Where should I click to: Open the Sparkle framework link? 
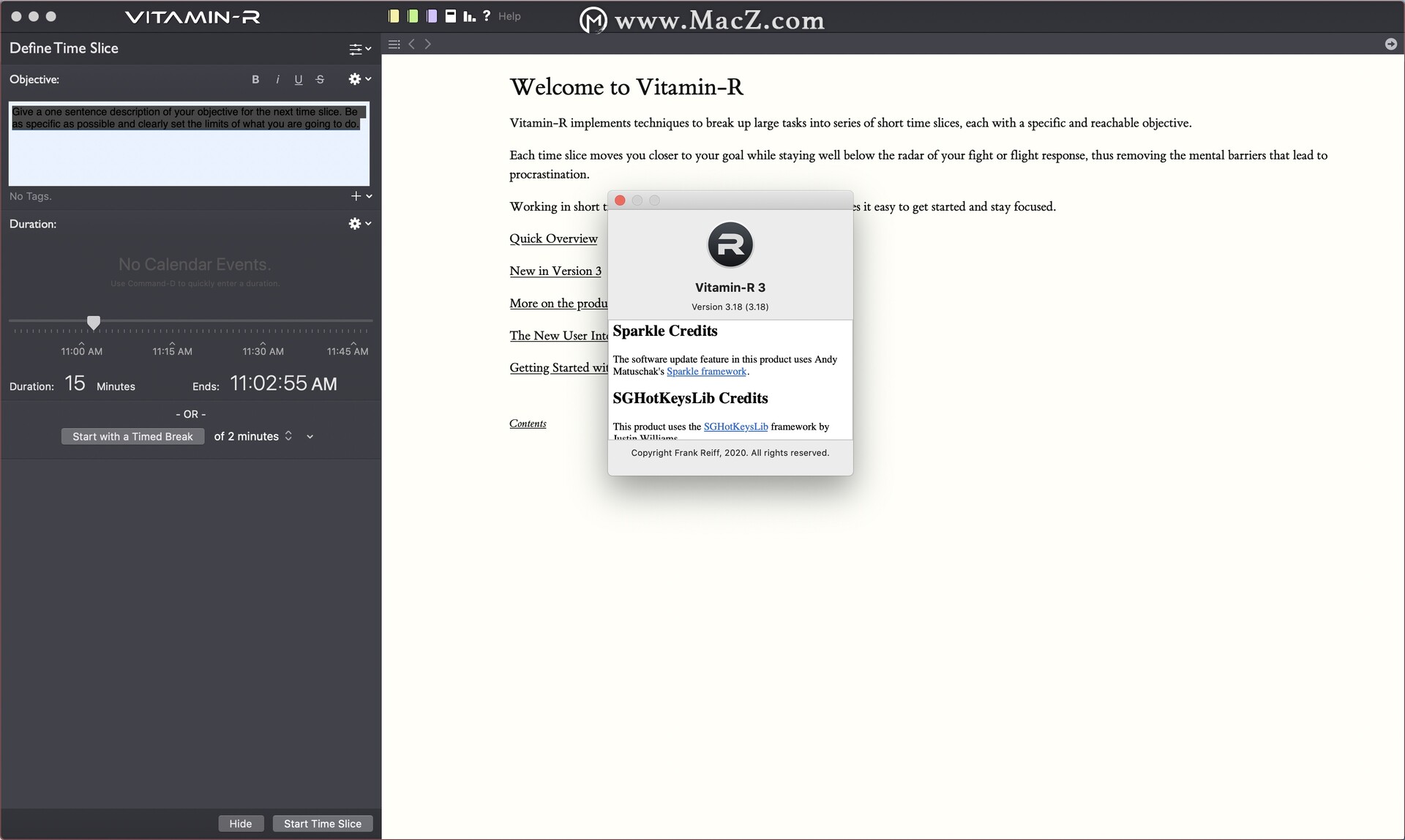pos(707,371)
